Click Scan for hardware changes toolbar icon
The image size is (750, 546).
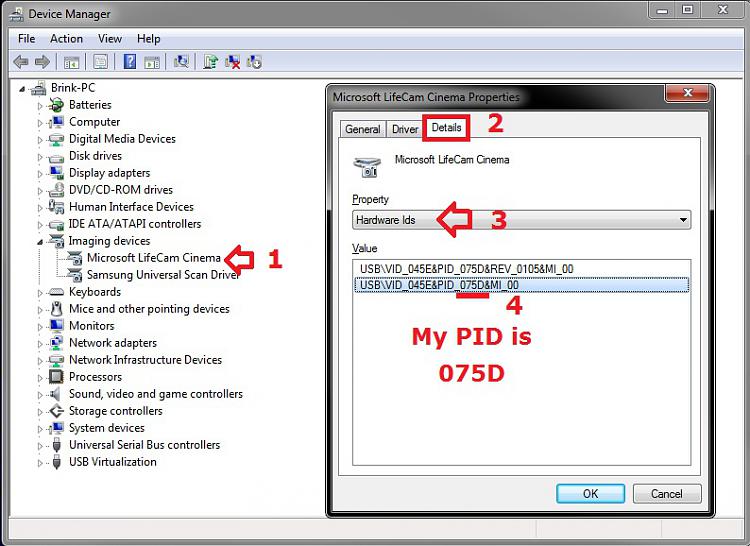(181, 62)
